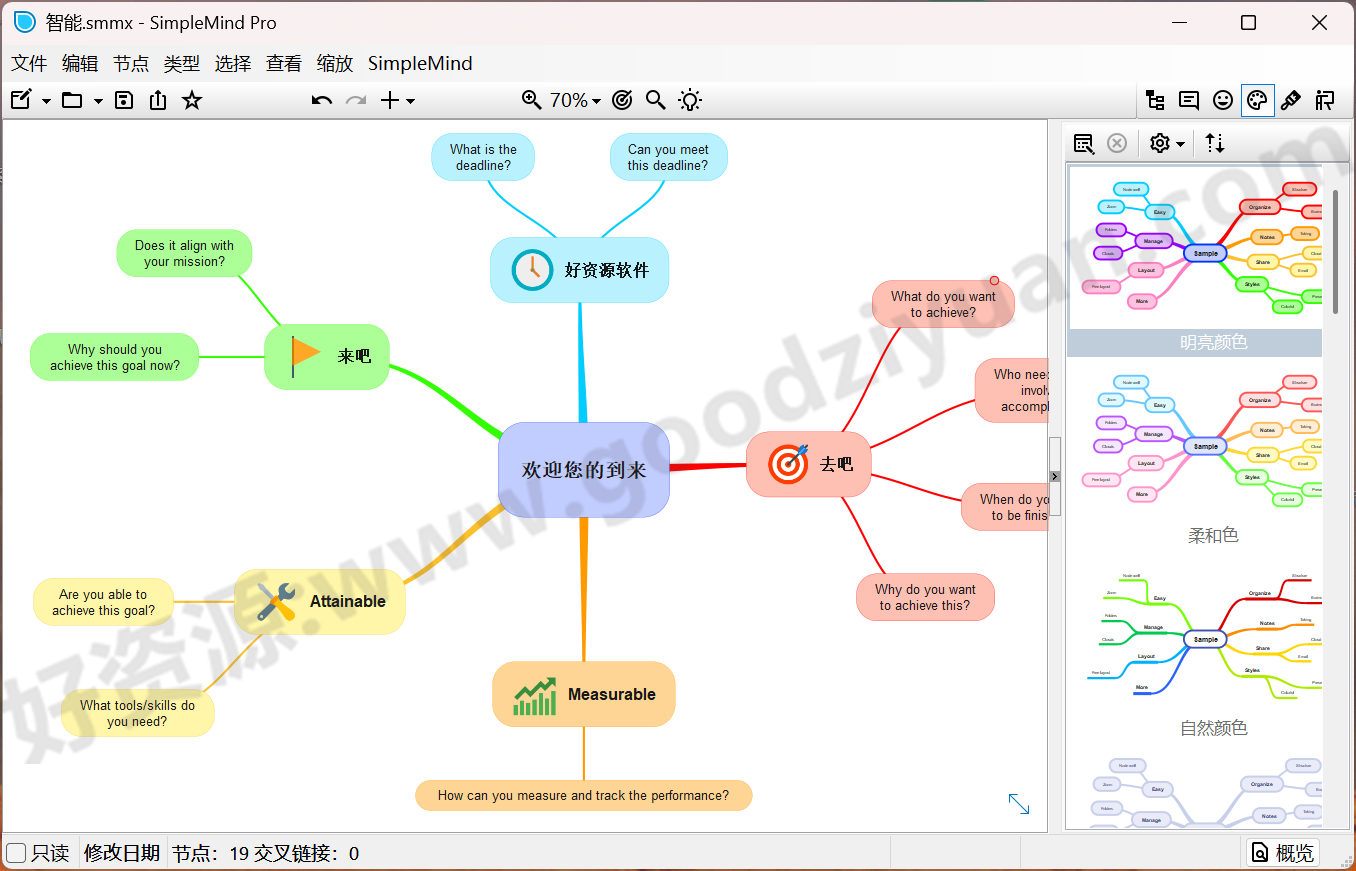Click the center map target icon
The width and height of the screenshot is (1356, 871).
621,100
